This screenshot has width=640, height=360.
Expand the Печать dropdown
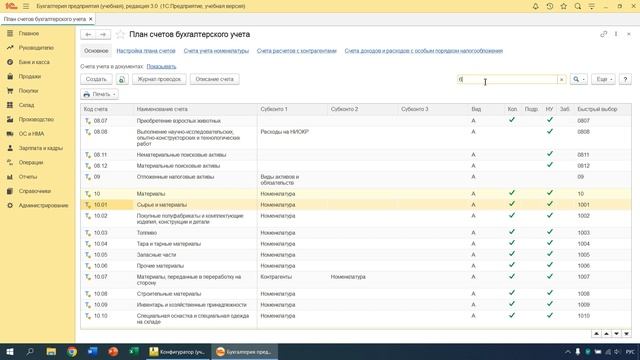click(100, 94)
